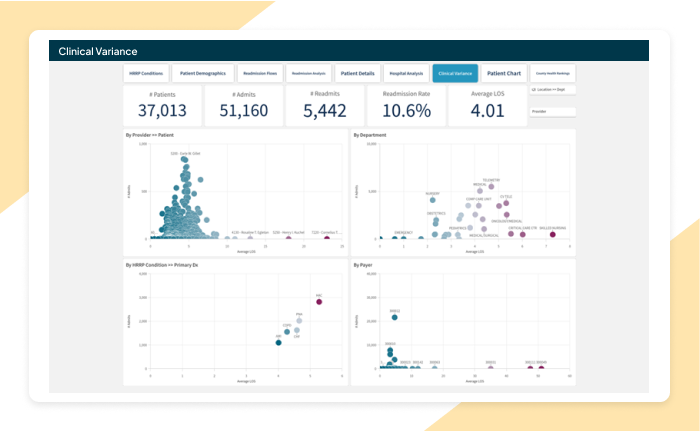This screenshot has height=431, width=700.
Task: Open the HRRP Conditions tab
Action: [146, 73]
